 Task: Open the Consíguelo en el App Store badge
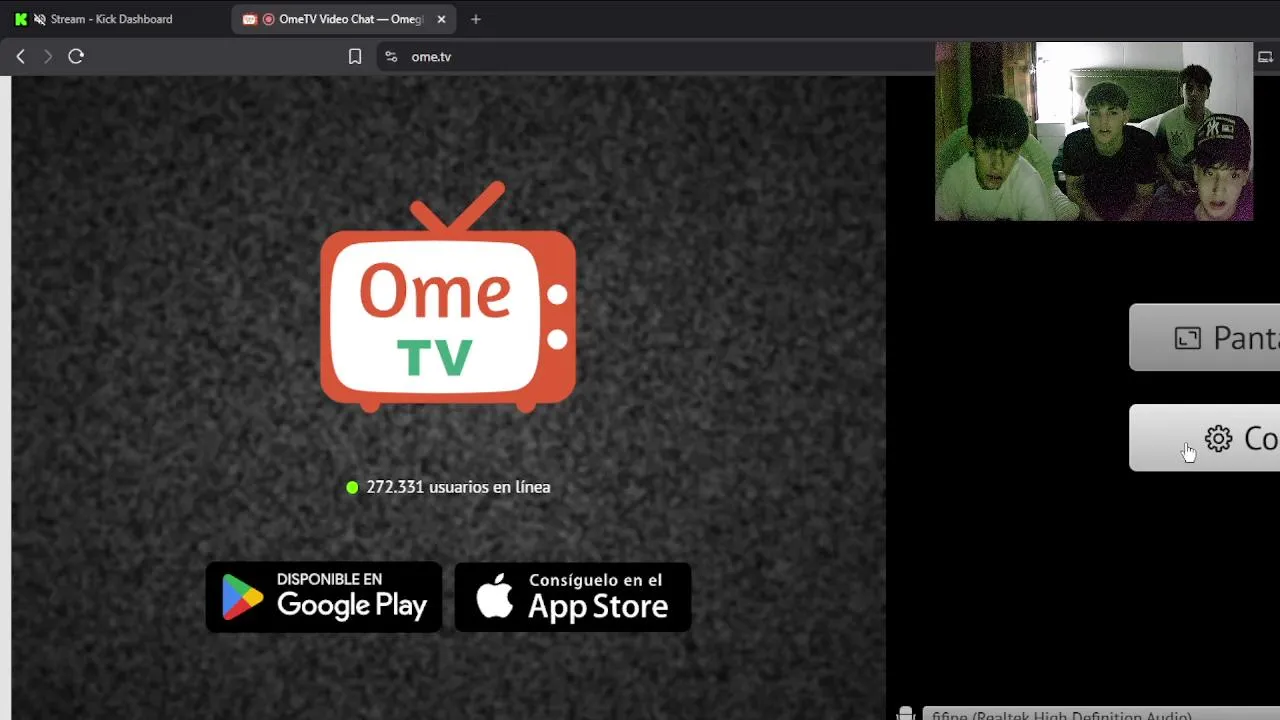click(573, 597)
